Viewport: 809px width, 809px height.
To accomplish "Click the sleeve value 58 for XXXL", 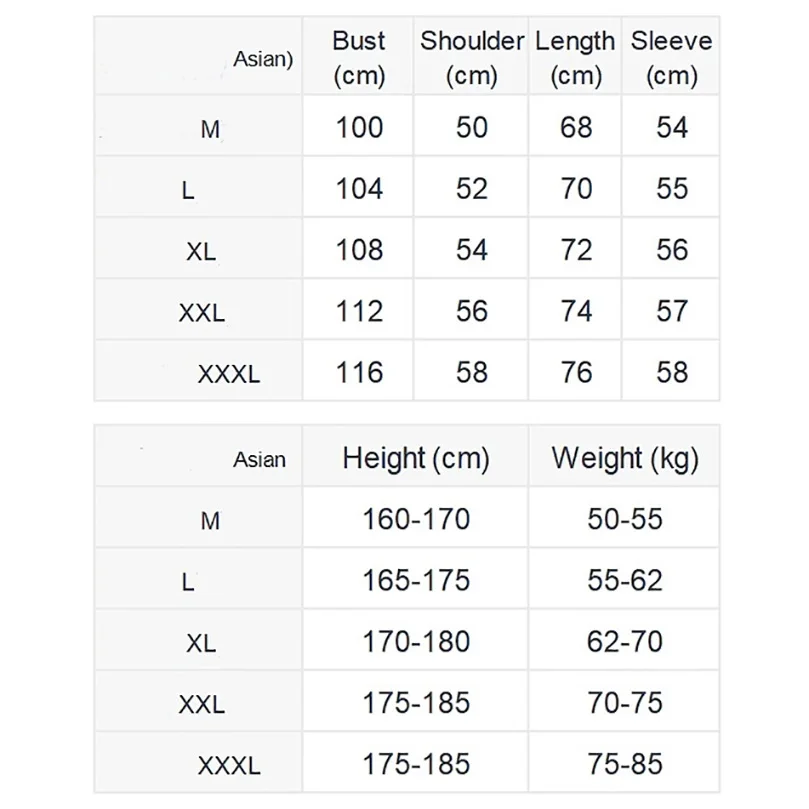I will 672,372.
